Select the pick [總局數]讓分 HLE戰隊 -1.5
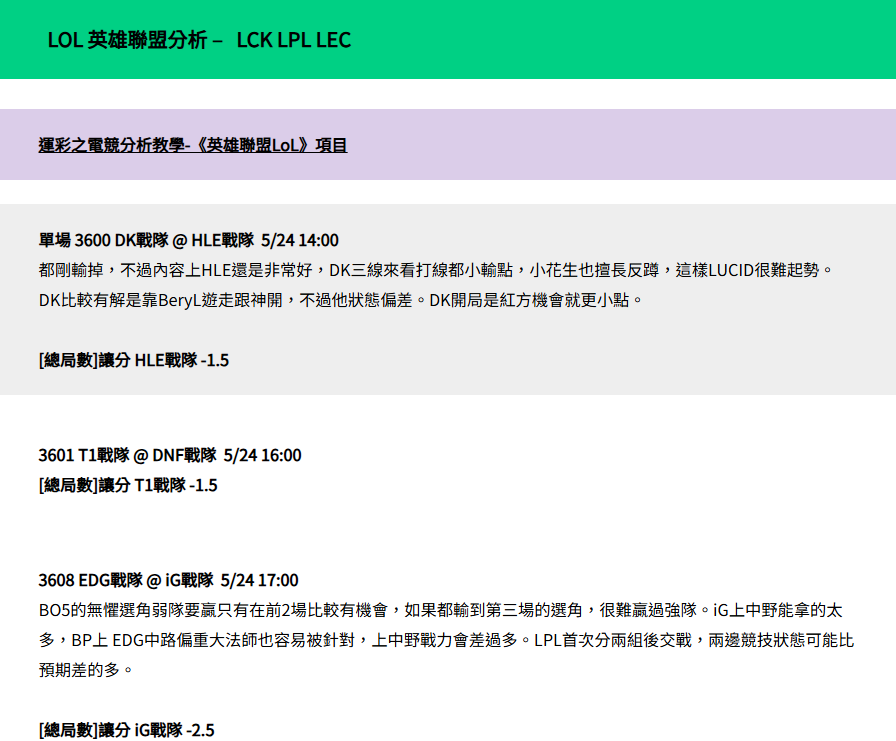 [134, 360]
